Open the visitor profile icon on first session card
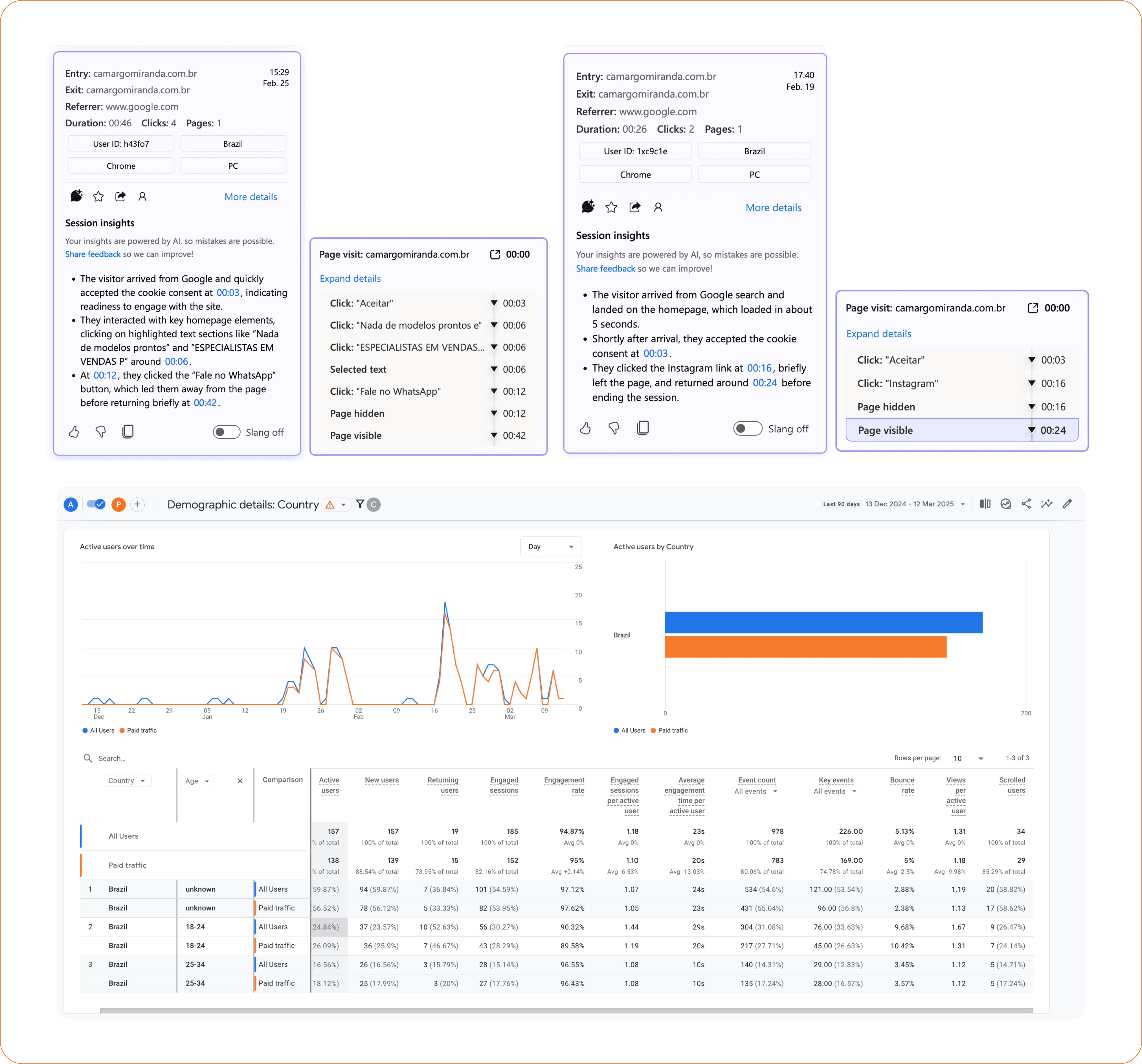 [x=142, y=197]
